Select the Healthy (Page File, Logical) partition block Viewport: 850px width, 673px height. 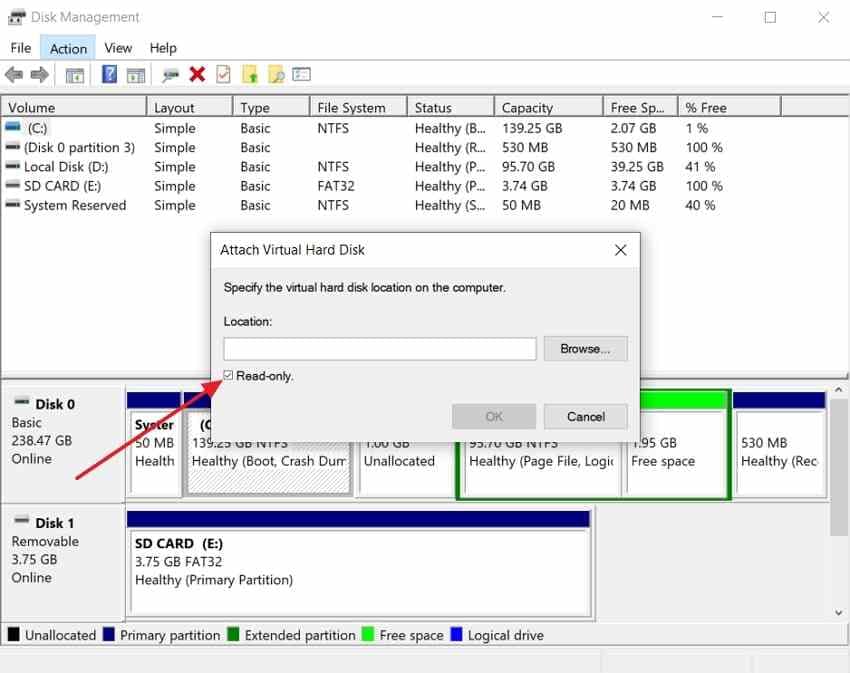542,467
